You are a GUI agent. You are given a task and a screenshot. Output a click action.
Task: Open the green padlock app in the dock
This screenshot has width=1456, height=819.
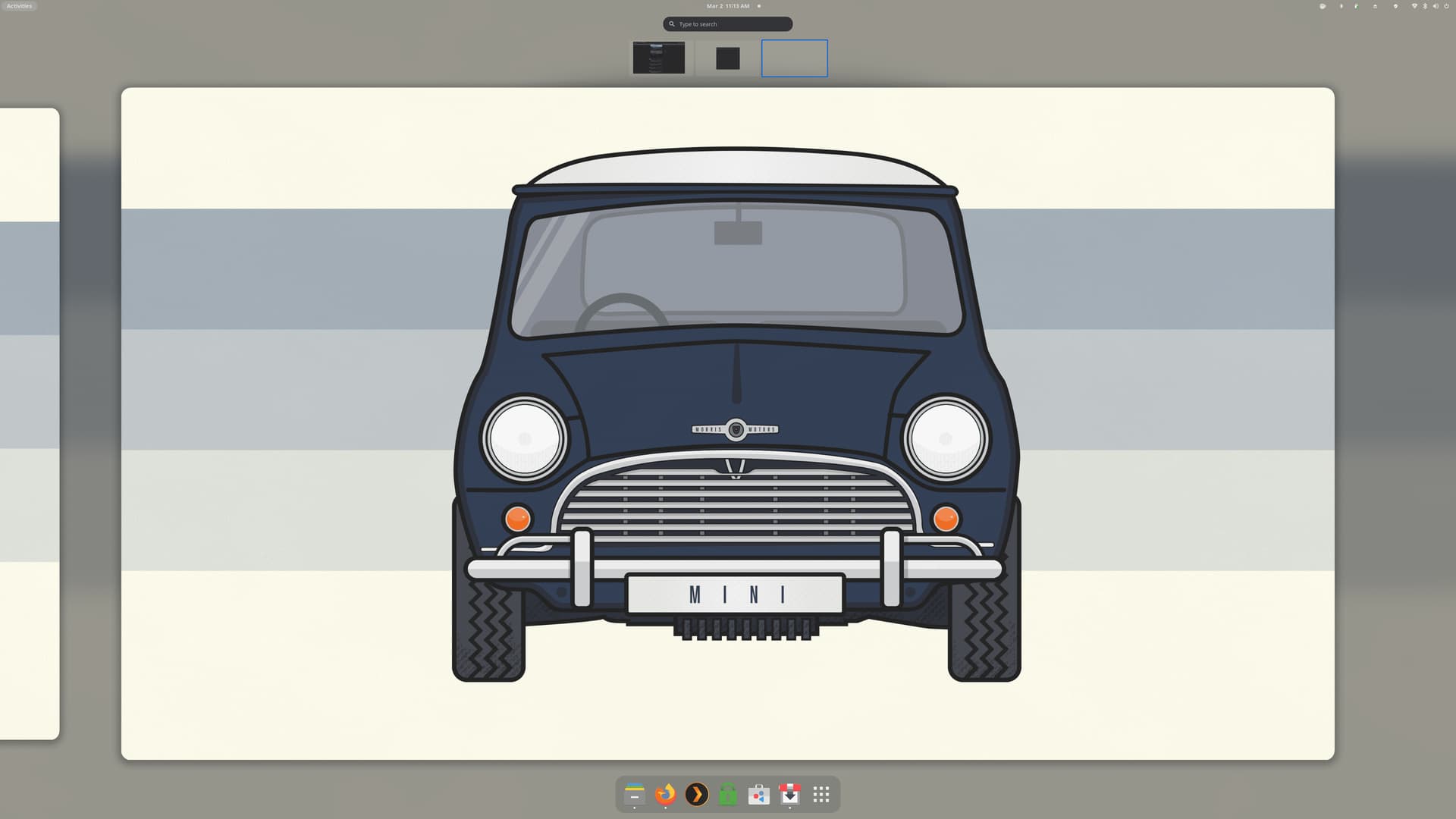coord(728,794)
